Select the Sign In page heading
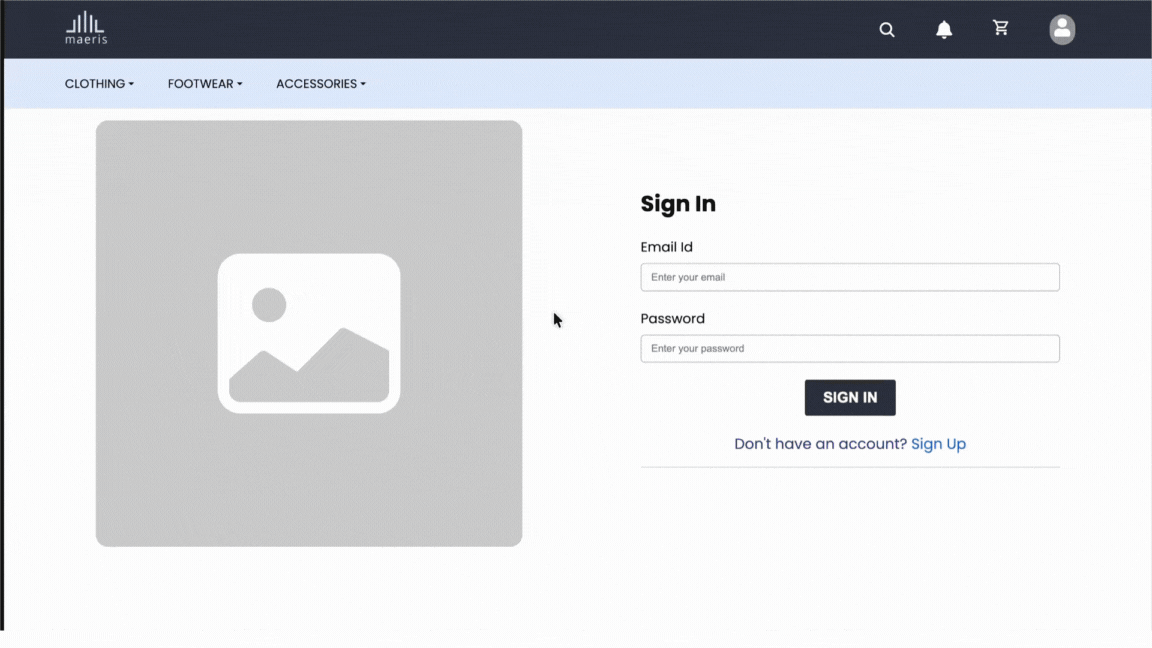 (x=678, y=204)
